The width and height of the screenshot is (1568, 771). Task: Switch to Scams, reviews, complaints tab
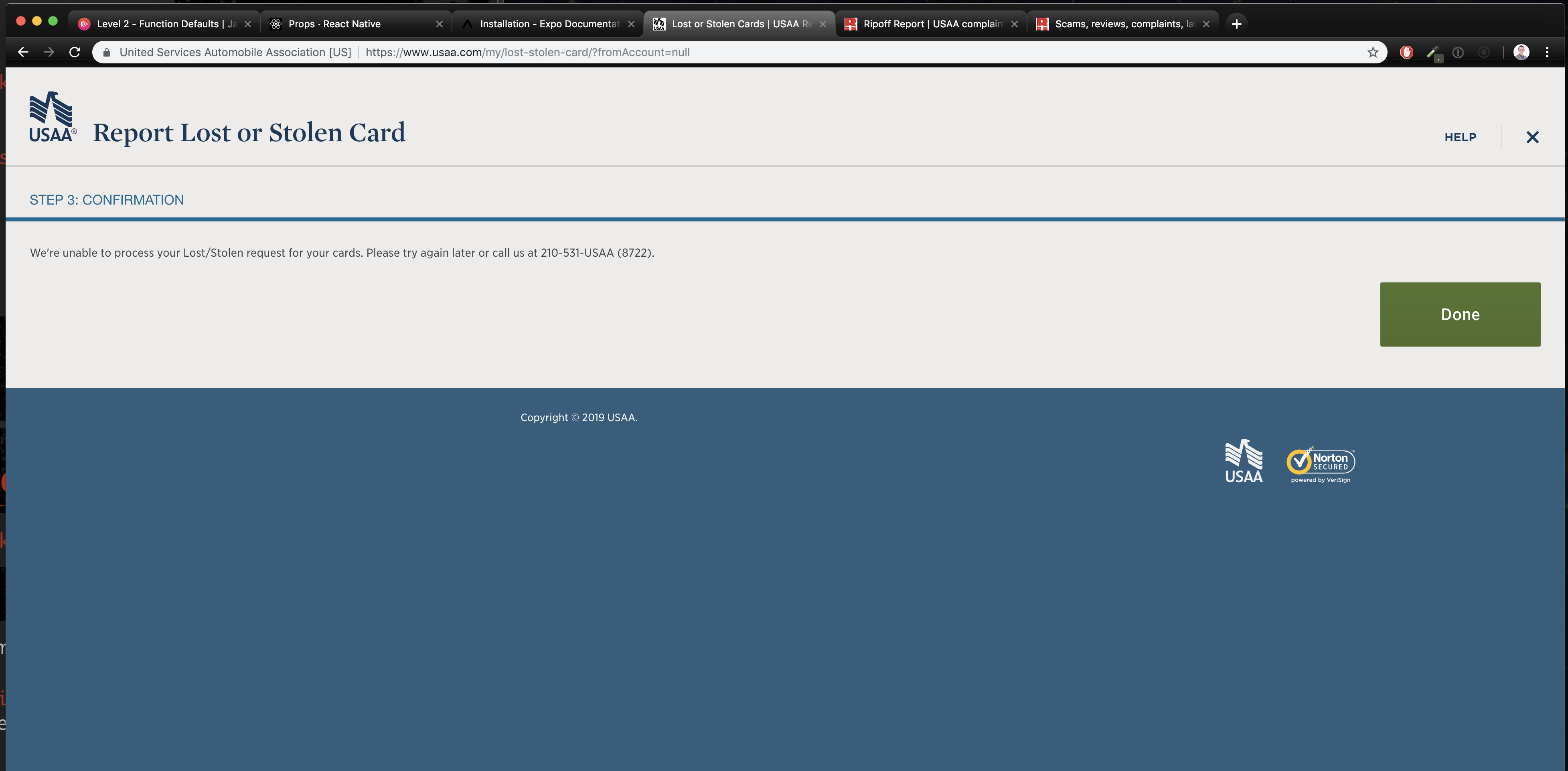(1123, 24)
